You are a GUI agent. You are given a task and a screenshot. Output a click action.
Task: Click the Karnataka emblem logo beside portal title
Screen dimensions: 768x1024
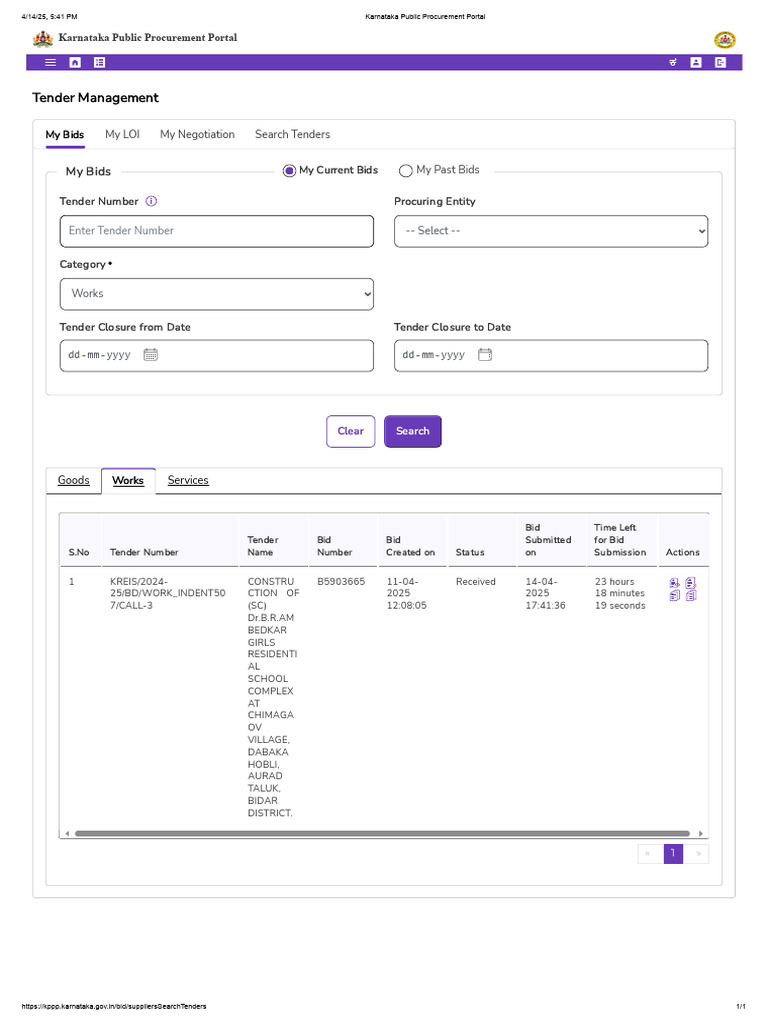tap(43, 39)
